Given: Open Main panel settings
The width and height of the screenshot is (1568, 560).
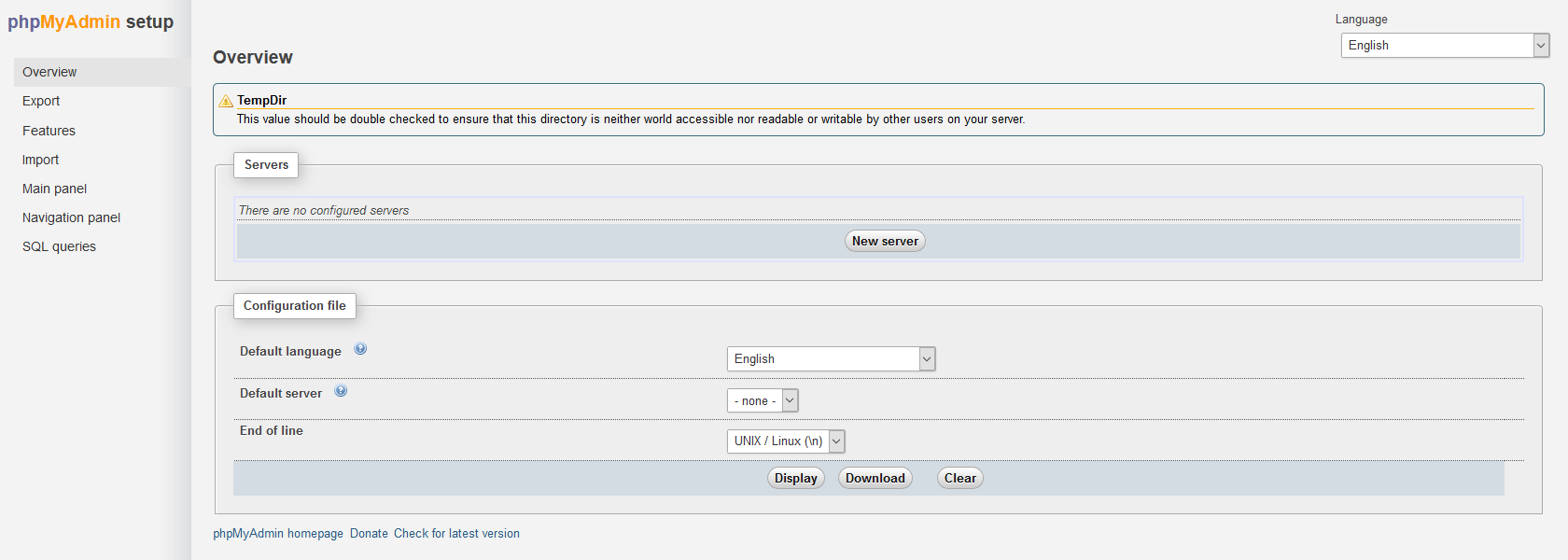Looking at the screenshot, I should (54, 189).
